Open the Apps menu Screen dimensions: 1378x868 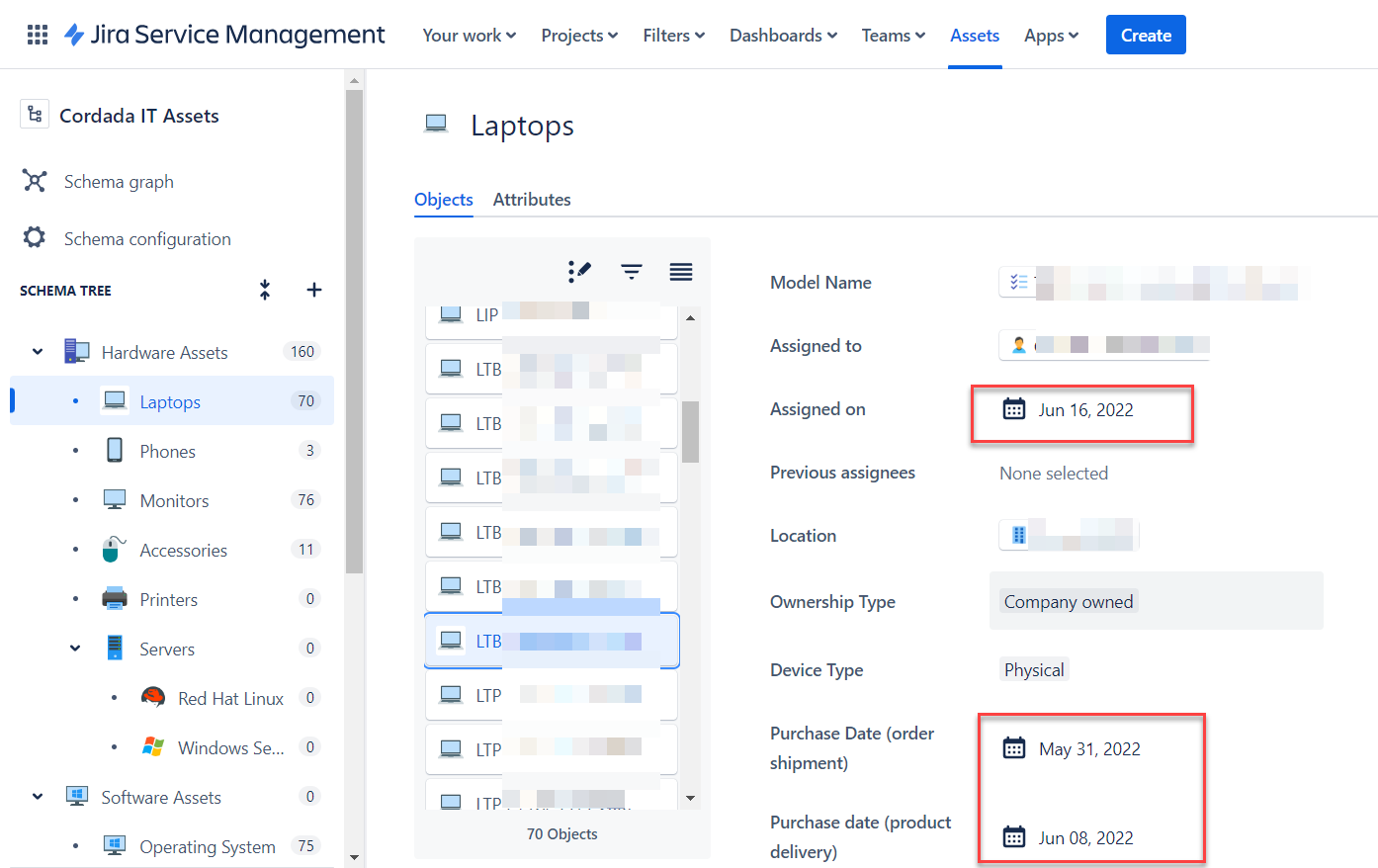pos(1050,35)
